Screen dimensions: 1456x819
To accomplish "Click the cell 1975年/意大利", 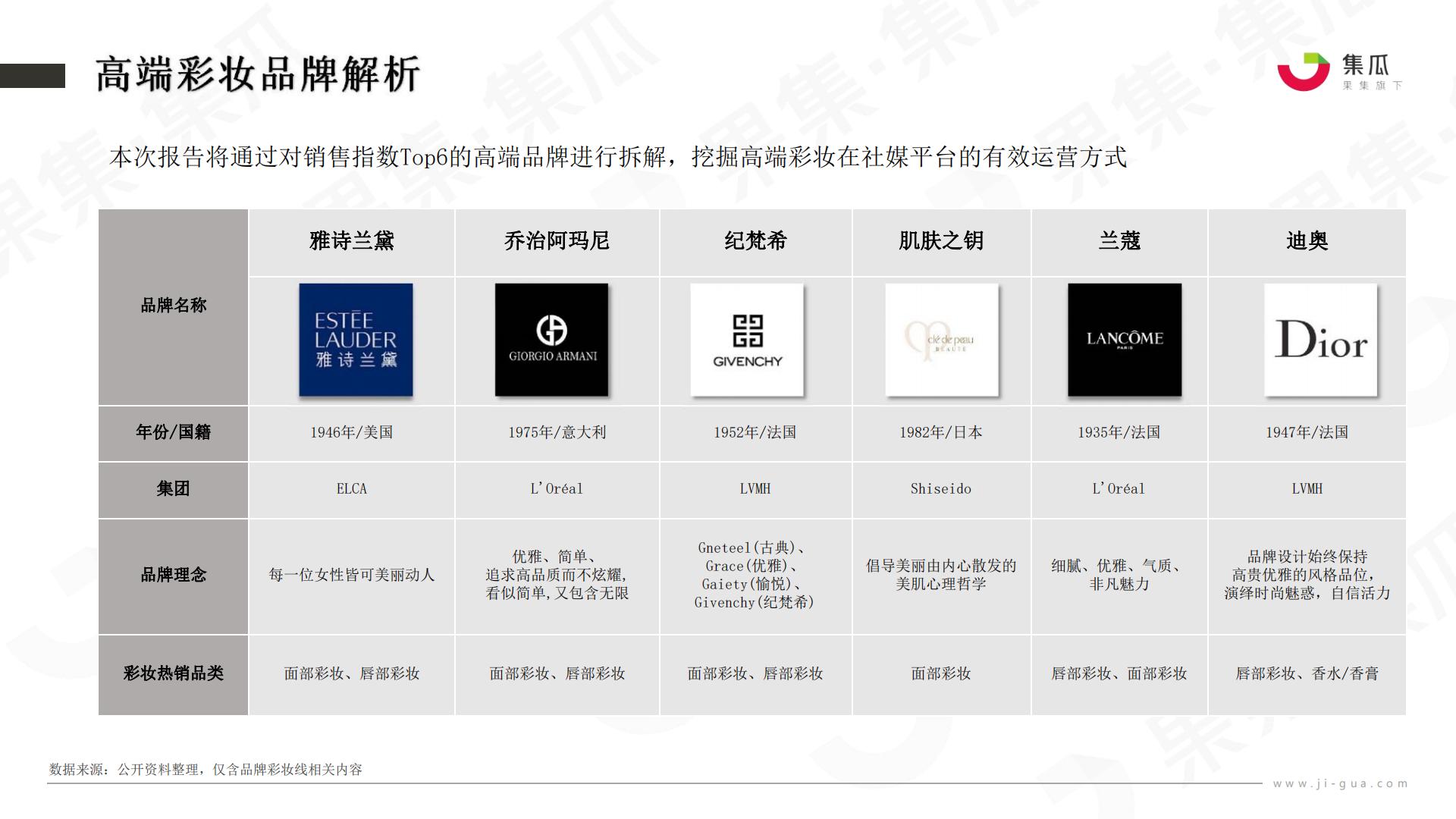I will pyautogui.click(x=557, y=432).
